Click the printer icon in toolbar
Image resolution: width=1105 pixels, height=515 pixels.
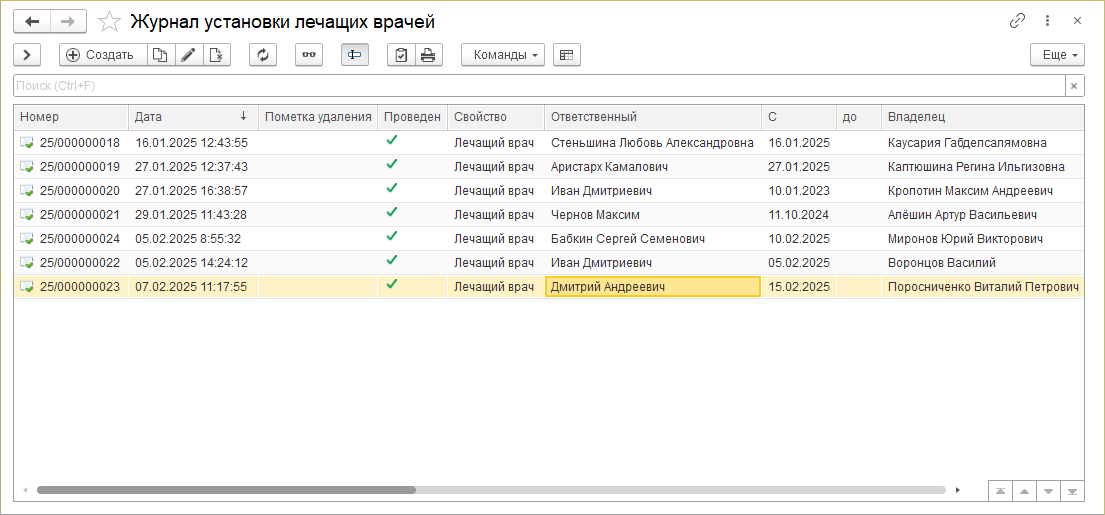tap(428, 55)
